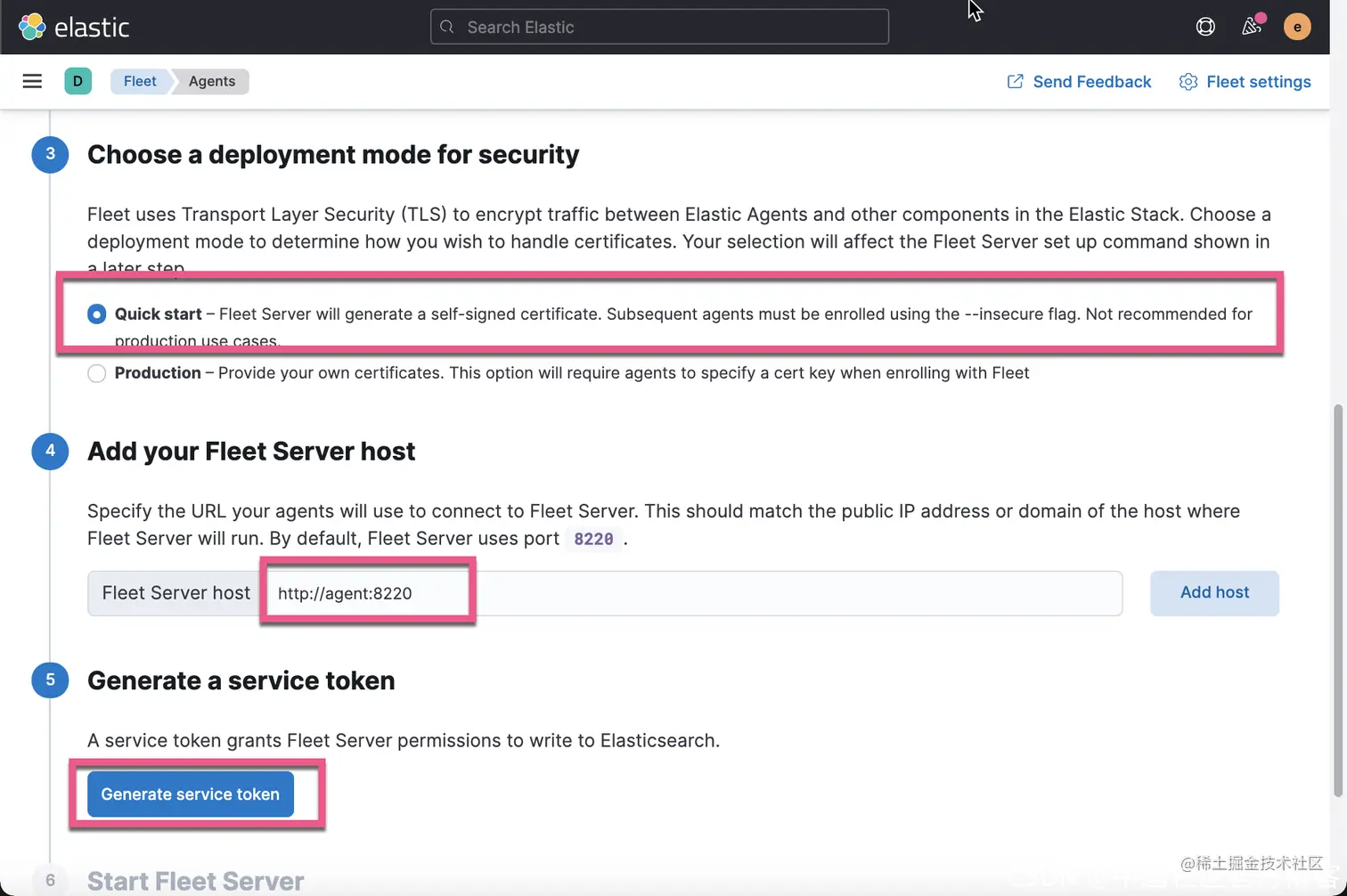Select the Production radio option

pyautogui.click(x=96, y=373)
